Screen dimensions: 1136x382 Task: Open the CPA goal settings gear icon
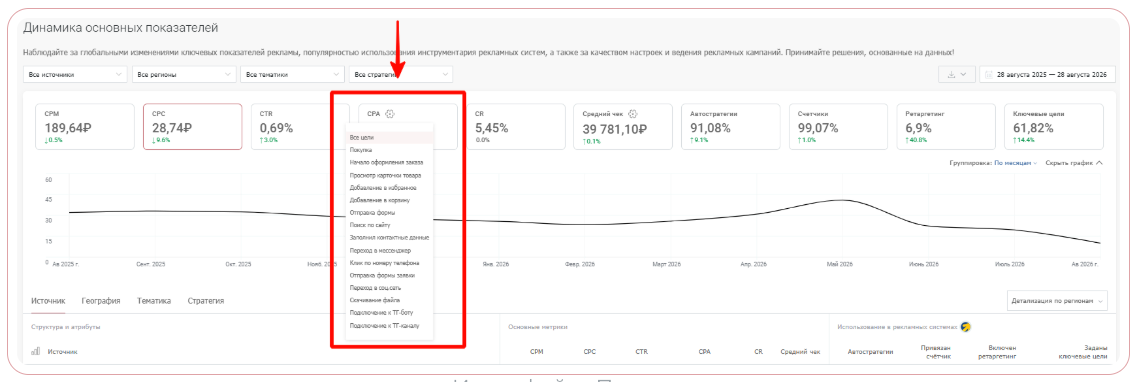coord(390,113)
